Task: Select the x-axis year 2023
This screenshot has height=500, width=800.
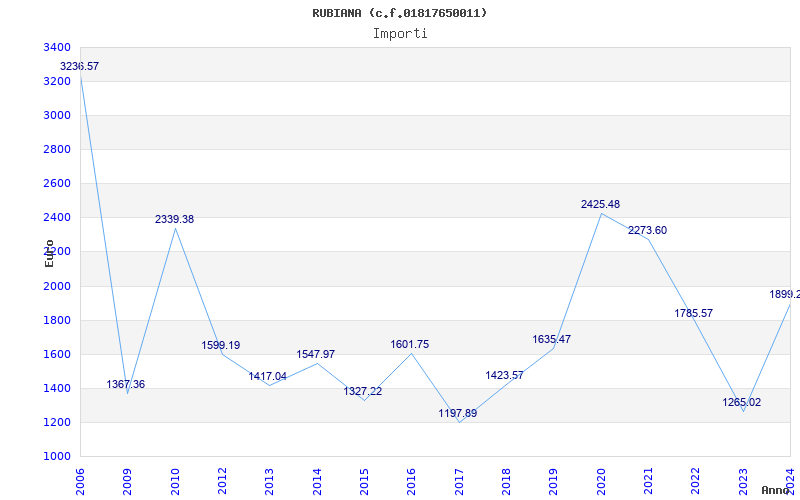Action: [x=743, y=482]
